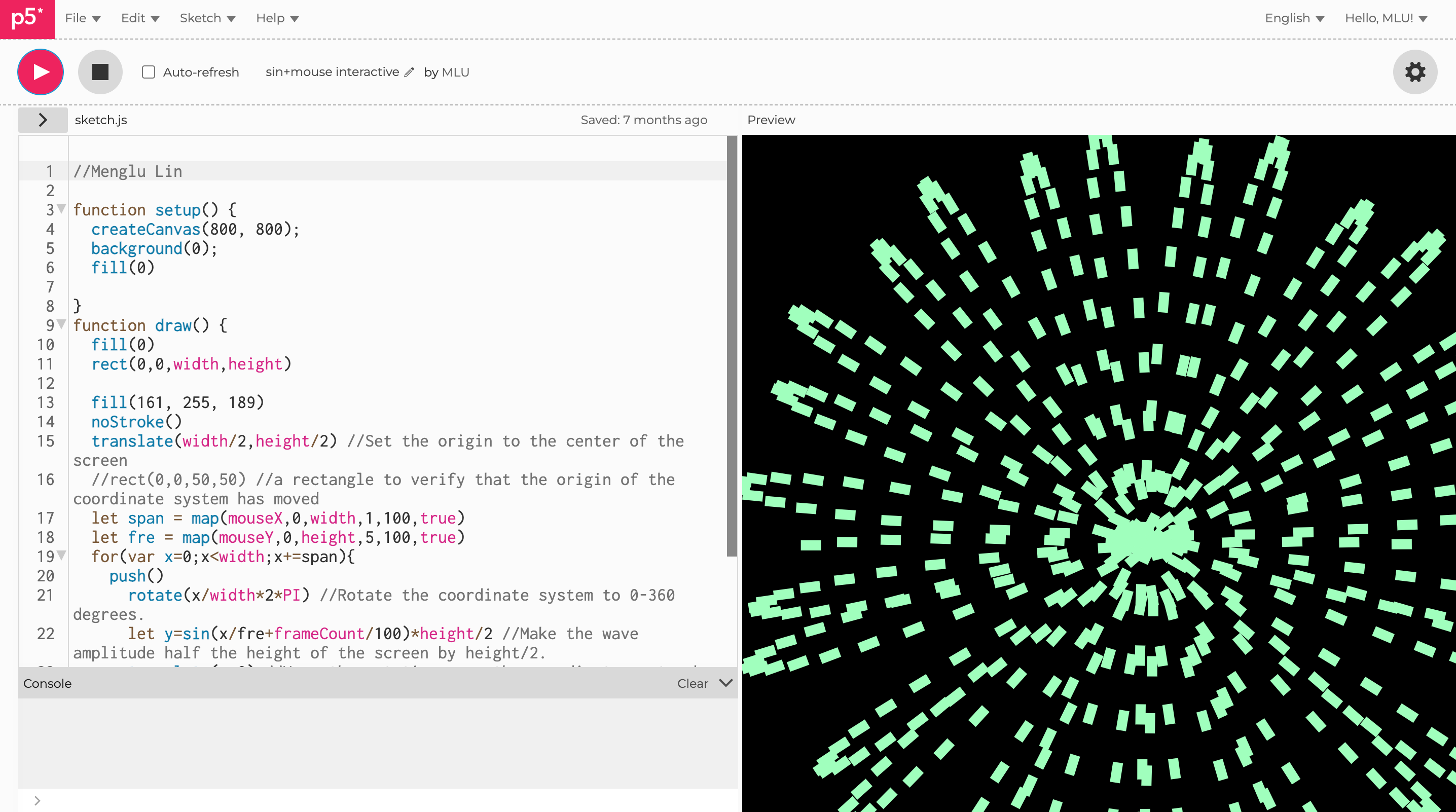Fold the setup function at line 3
The height and width of the screenshot is (812, 1456).
62,208
